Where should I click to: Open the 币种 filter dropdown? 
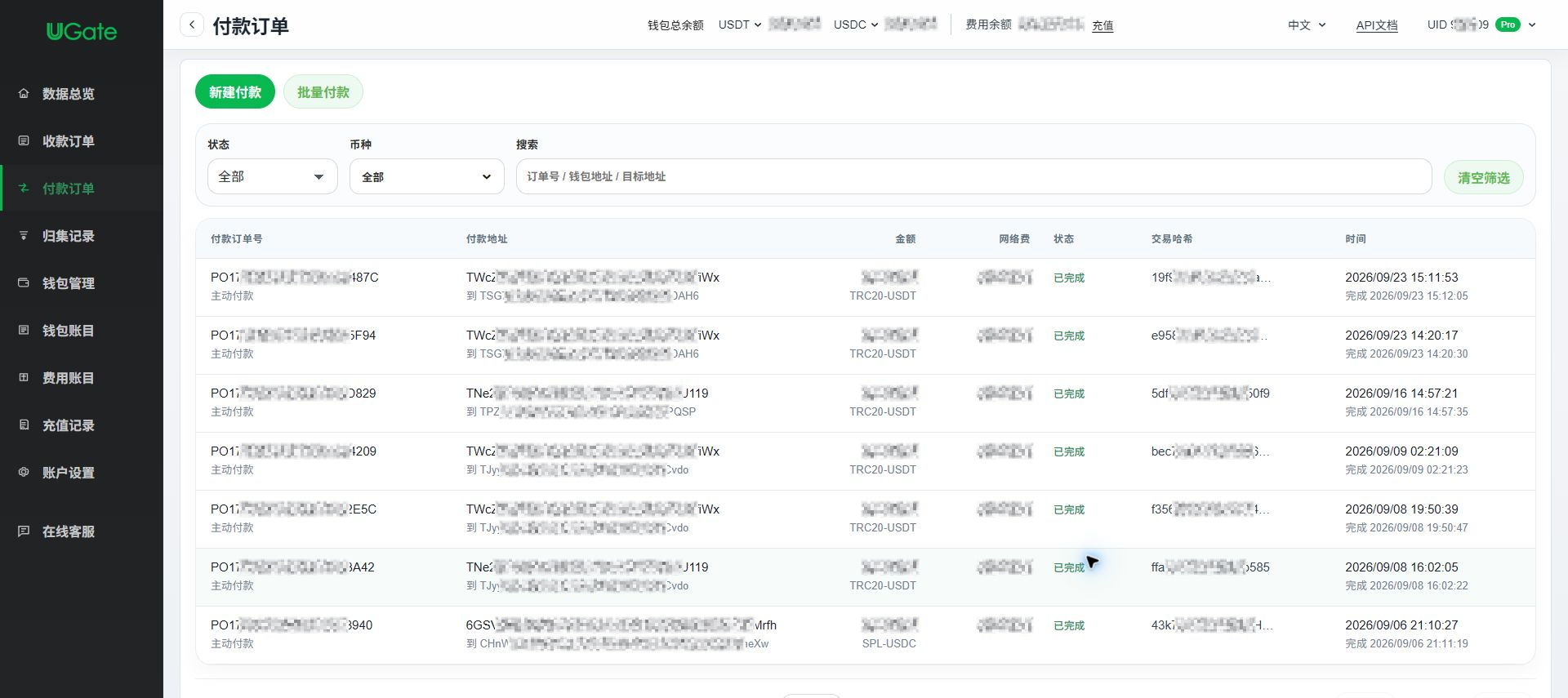[426, 176]
